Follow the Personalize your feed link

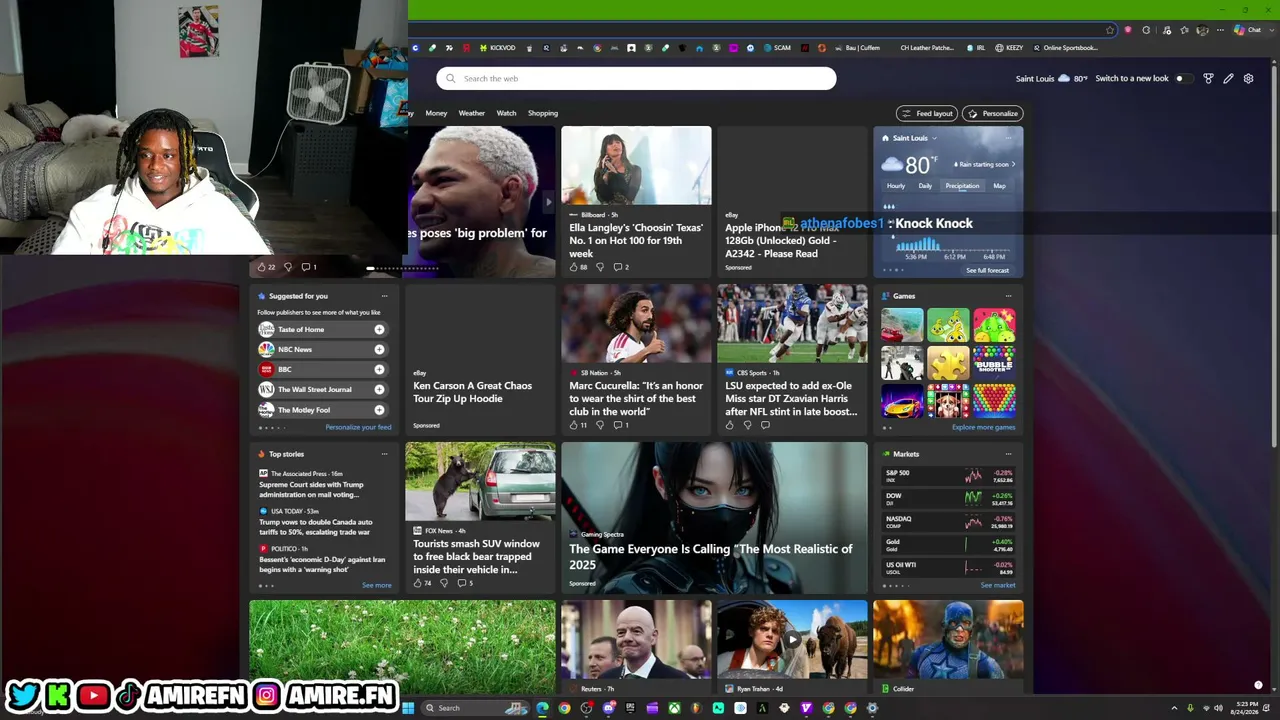(358, 427)
